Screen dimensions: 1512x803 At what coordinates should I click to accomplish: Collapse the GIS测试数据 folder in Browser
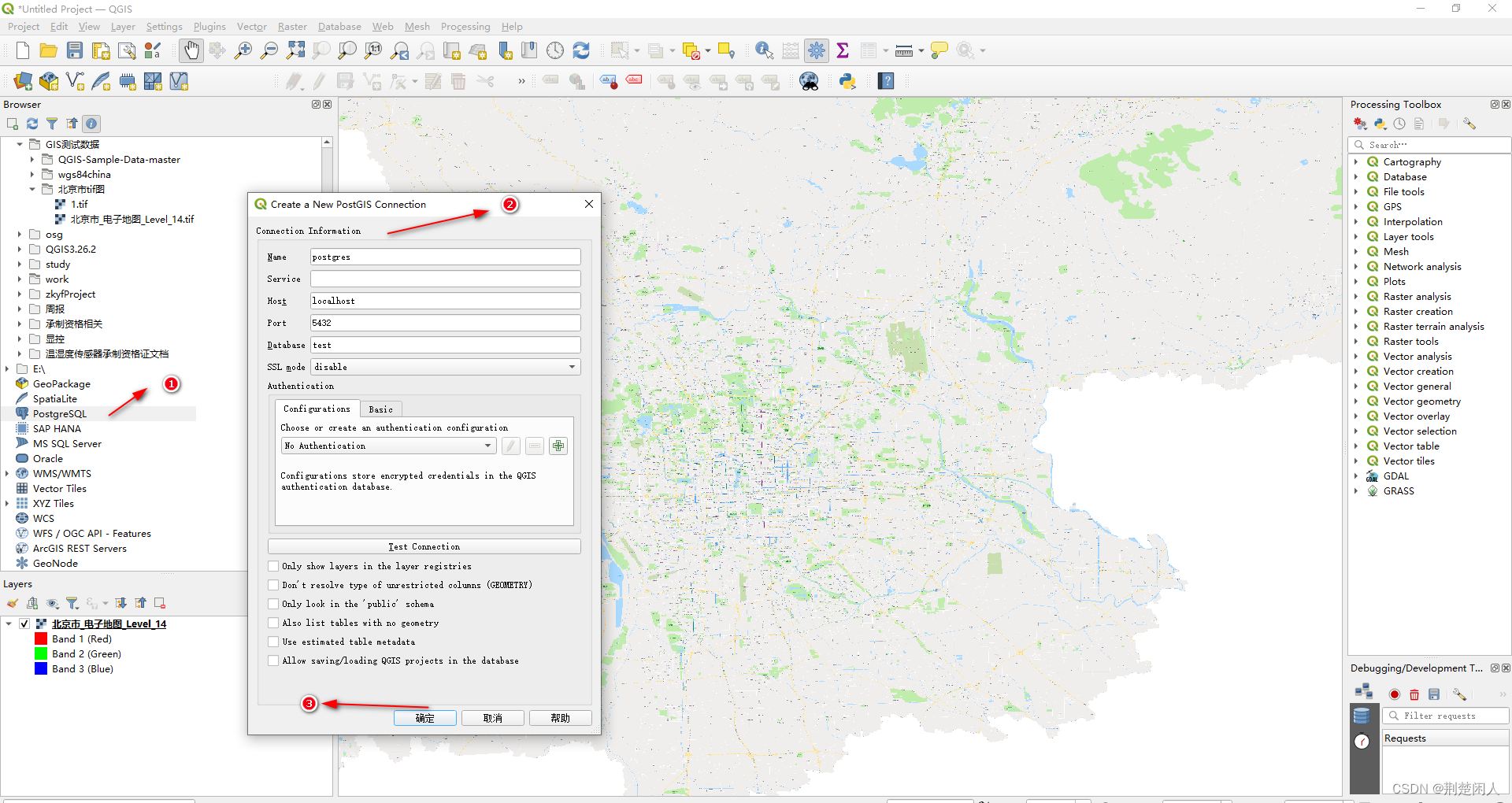[x=20, y=144]
